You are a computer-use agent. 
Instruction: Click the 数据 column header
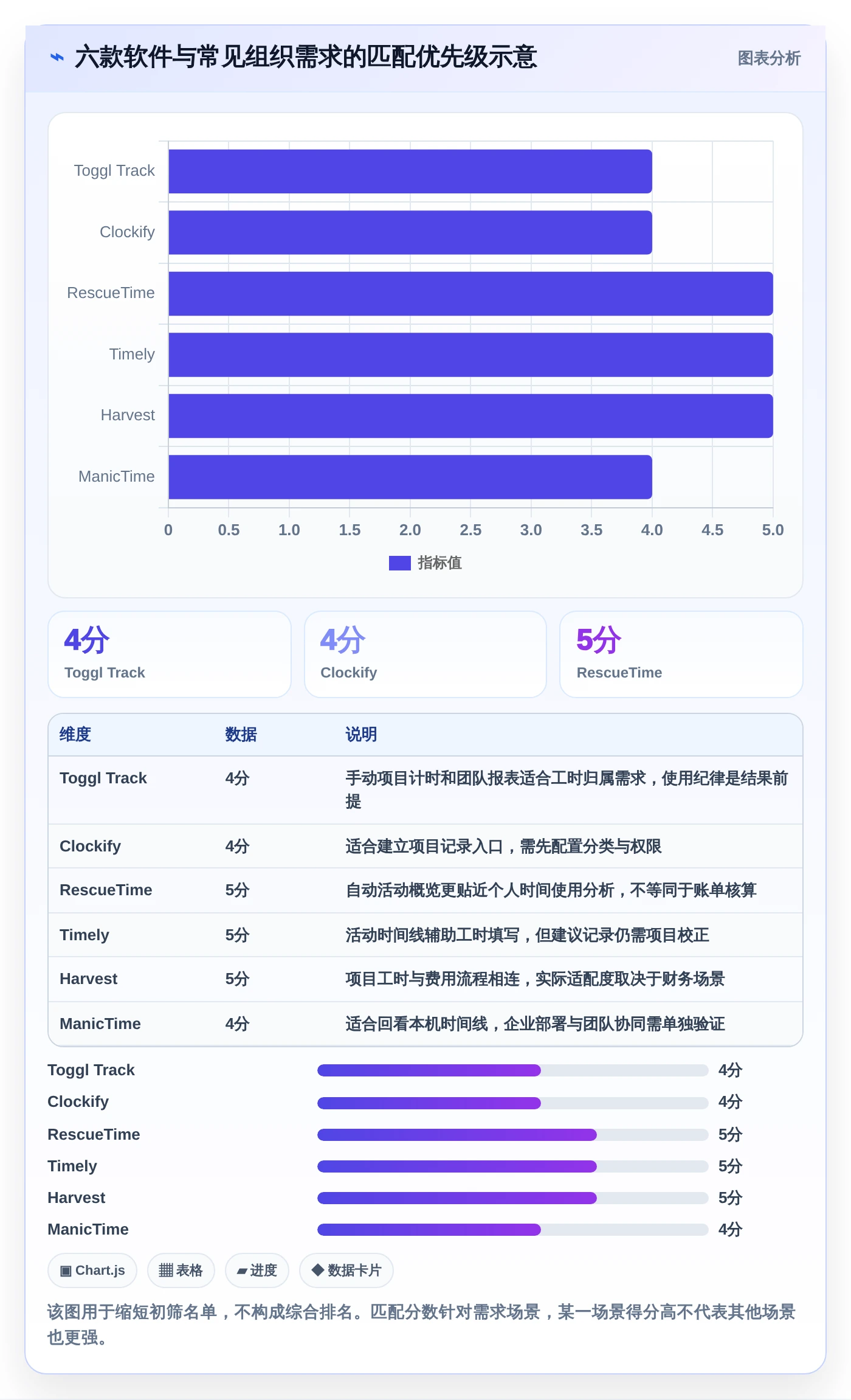pyautogui.click(x=241, y=735)
